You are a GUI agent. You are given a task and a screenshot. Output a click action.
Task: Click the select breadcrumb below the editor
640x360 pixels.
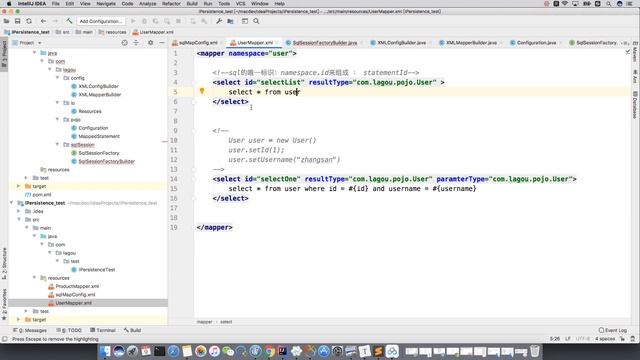pyautogui.click(x=226, y=322)
